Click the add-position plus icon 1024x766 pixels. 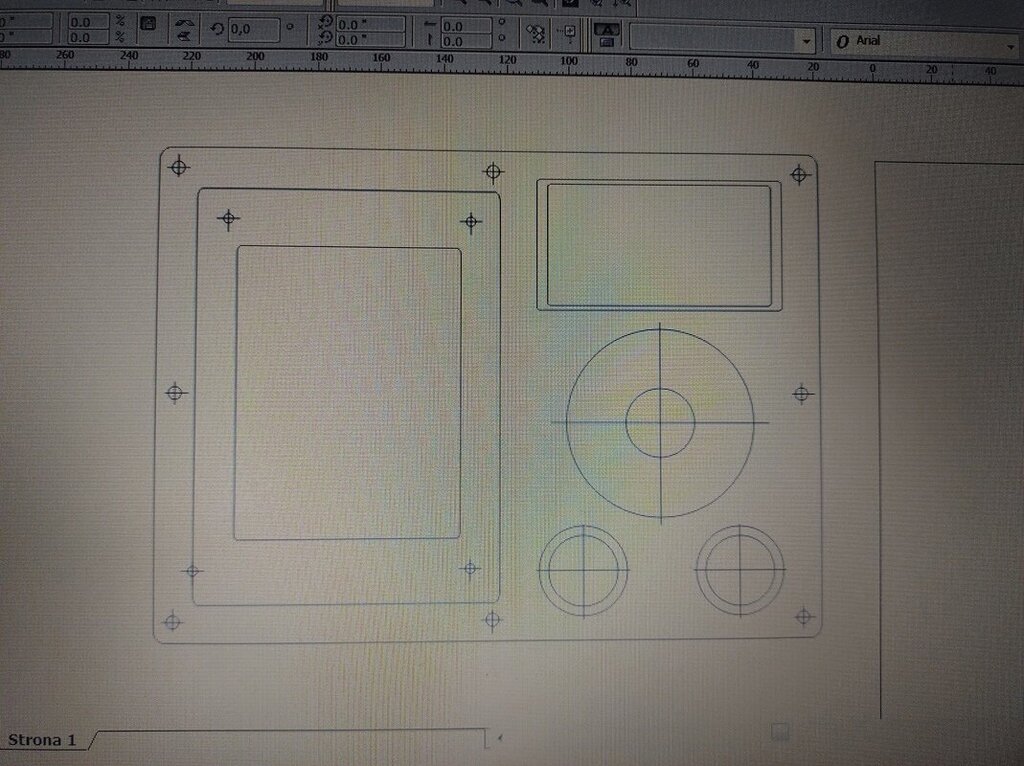(x=569, y=33)
